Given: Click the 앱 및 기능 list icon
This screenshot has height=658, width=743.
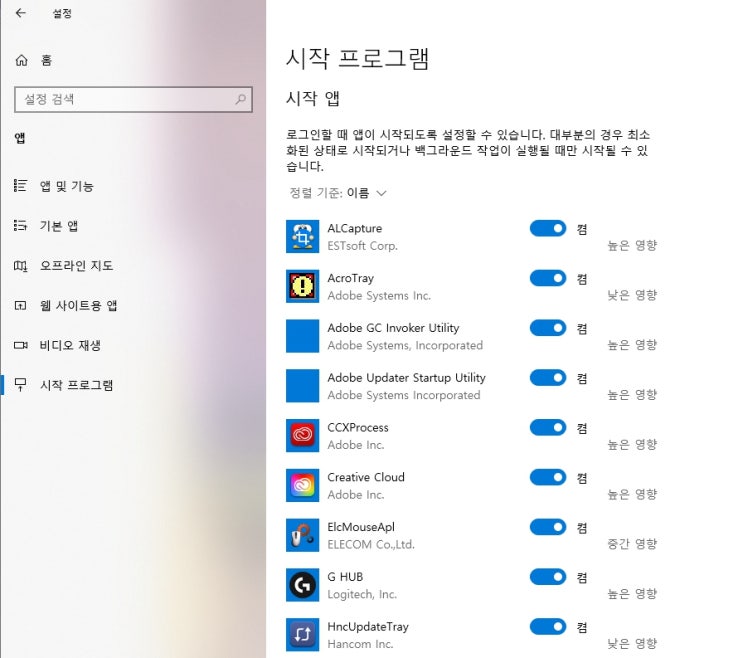Looking at the screenshot, I should pyautogui.click(x=20, y=186).
